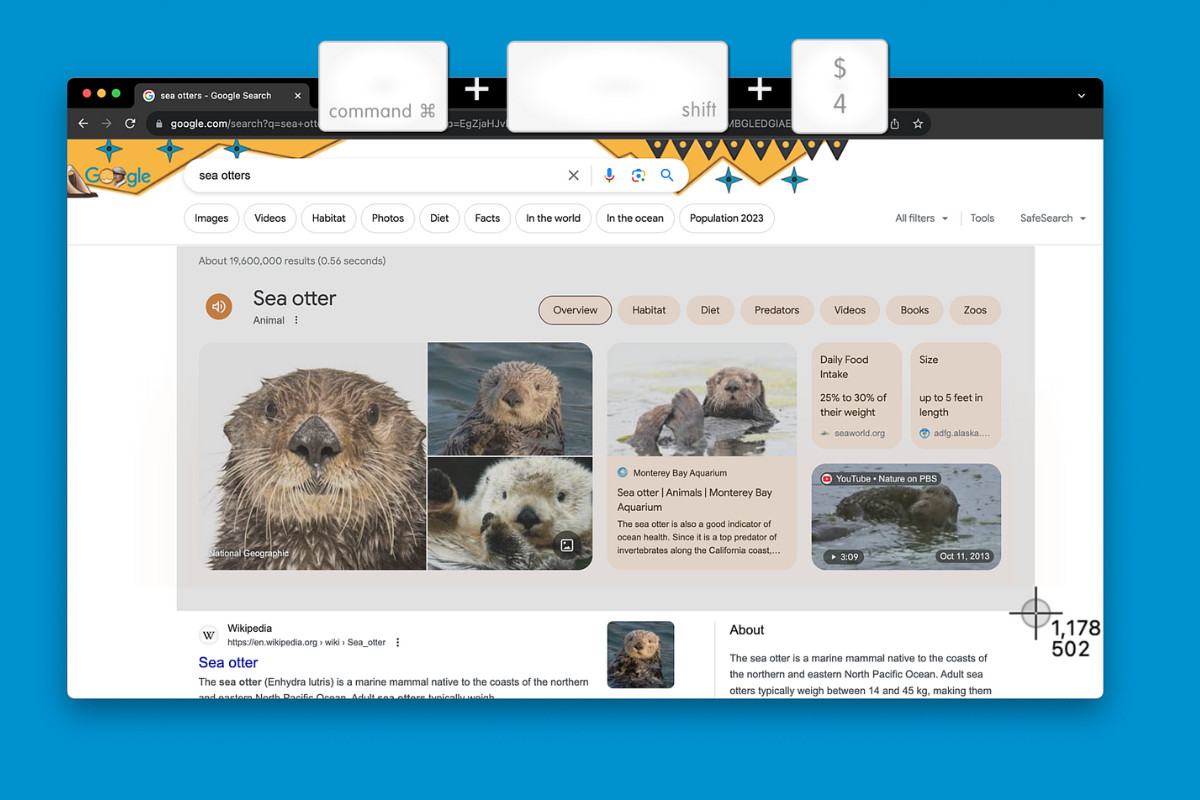Open Google Lens image search icon
The image size is (1200, 800).
tap(638, 175)
